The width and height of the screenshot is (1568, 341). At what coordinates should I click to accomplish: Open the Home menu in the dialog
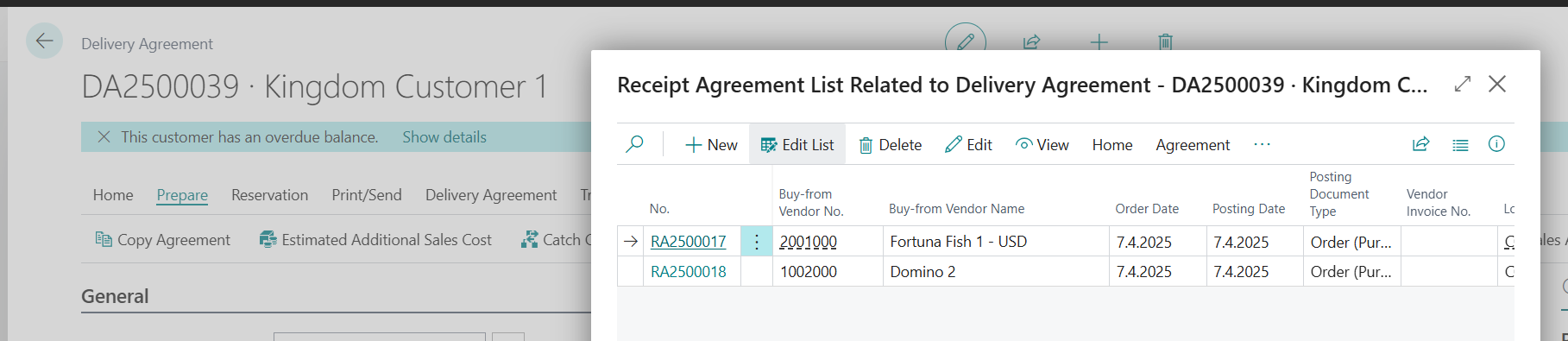(x=1112, y=145)
